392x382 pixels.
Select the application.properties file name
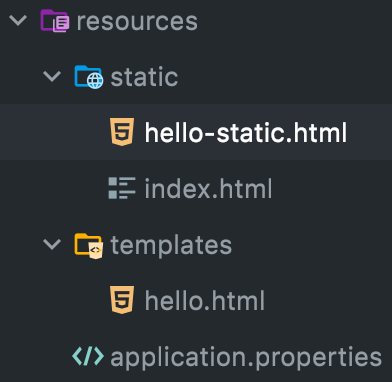coord(246,358)
